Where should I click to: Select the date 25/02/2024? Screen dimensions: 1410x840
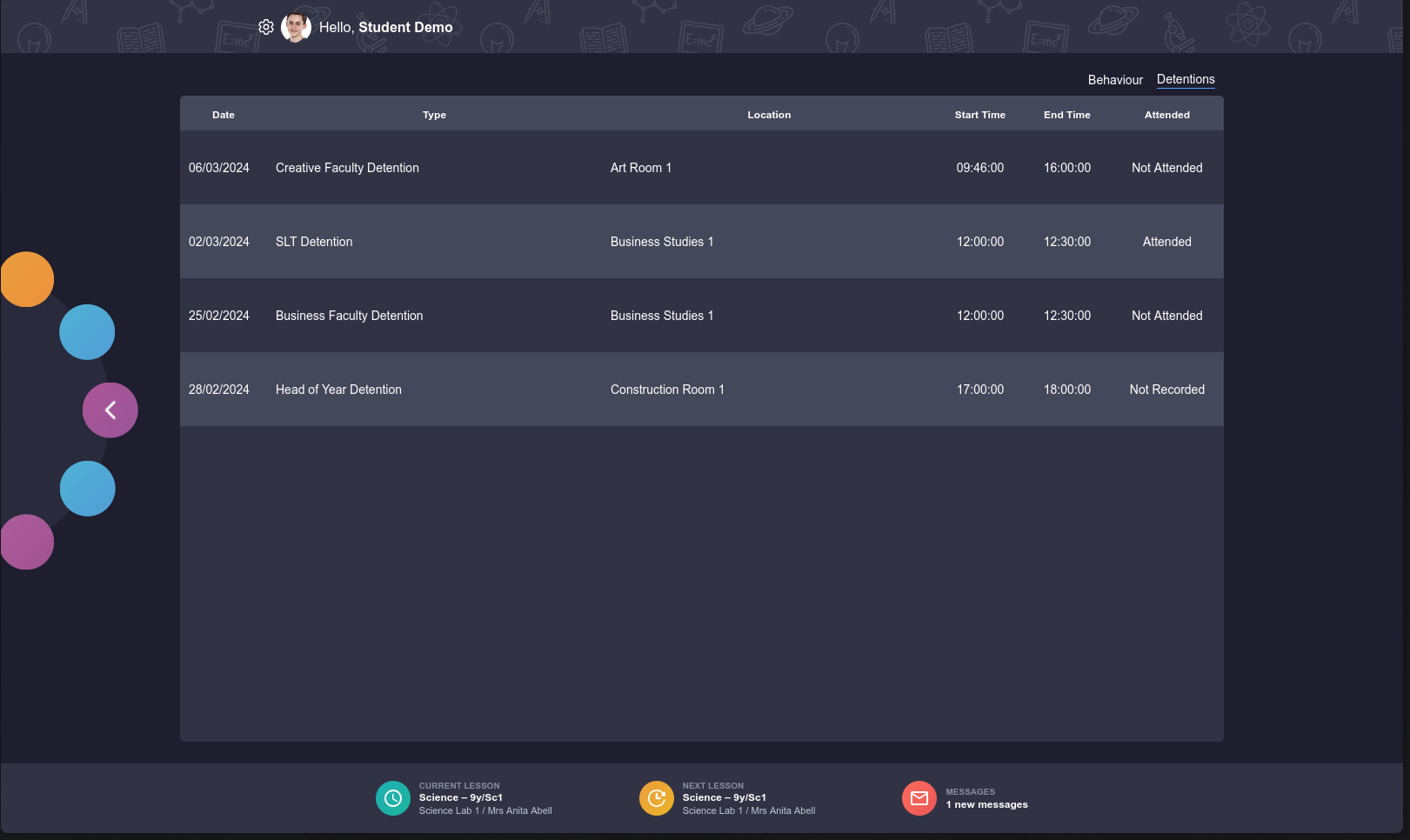[219, 316]
